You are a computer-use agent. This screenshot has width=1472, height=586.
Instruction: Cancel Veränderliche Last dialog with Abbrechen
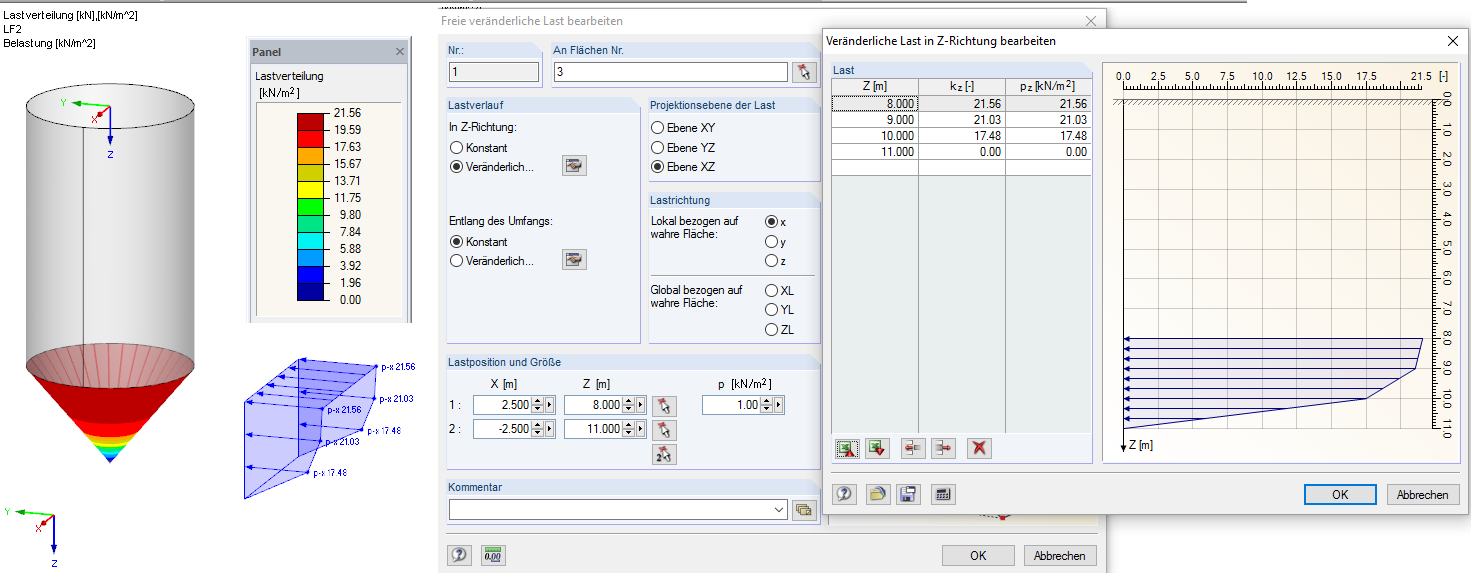[x=1423, y=495]
